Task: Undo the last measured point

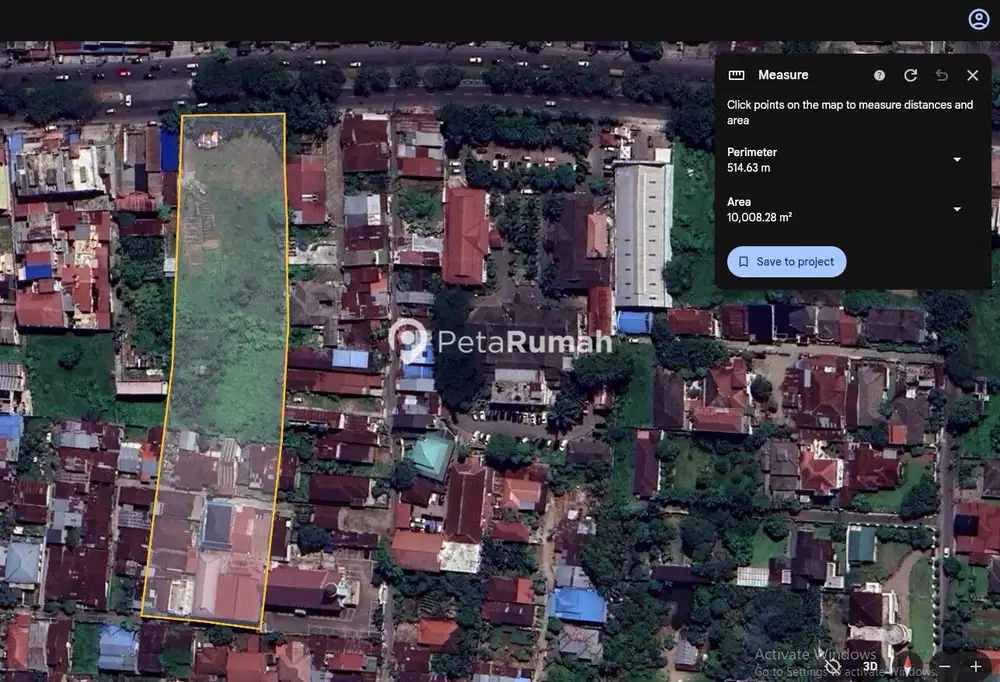Action: (941, 75)
